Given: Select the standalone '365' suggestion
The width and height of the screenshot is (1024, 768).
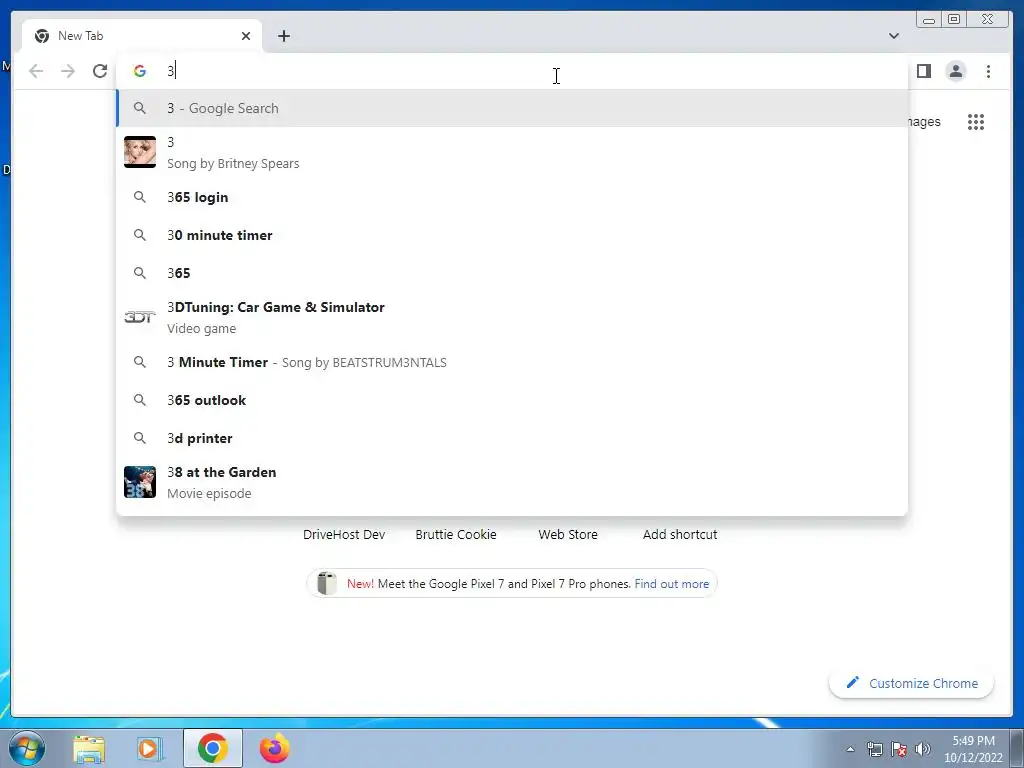Looking at the screenshot, I should pyautogui.click(x=512, y=273).
